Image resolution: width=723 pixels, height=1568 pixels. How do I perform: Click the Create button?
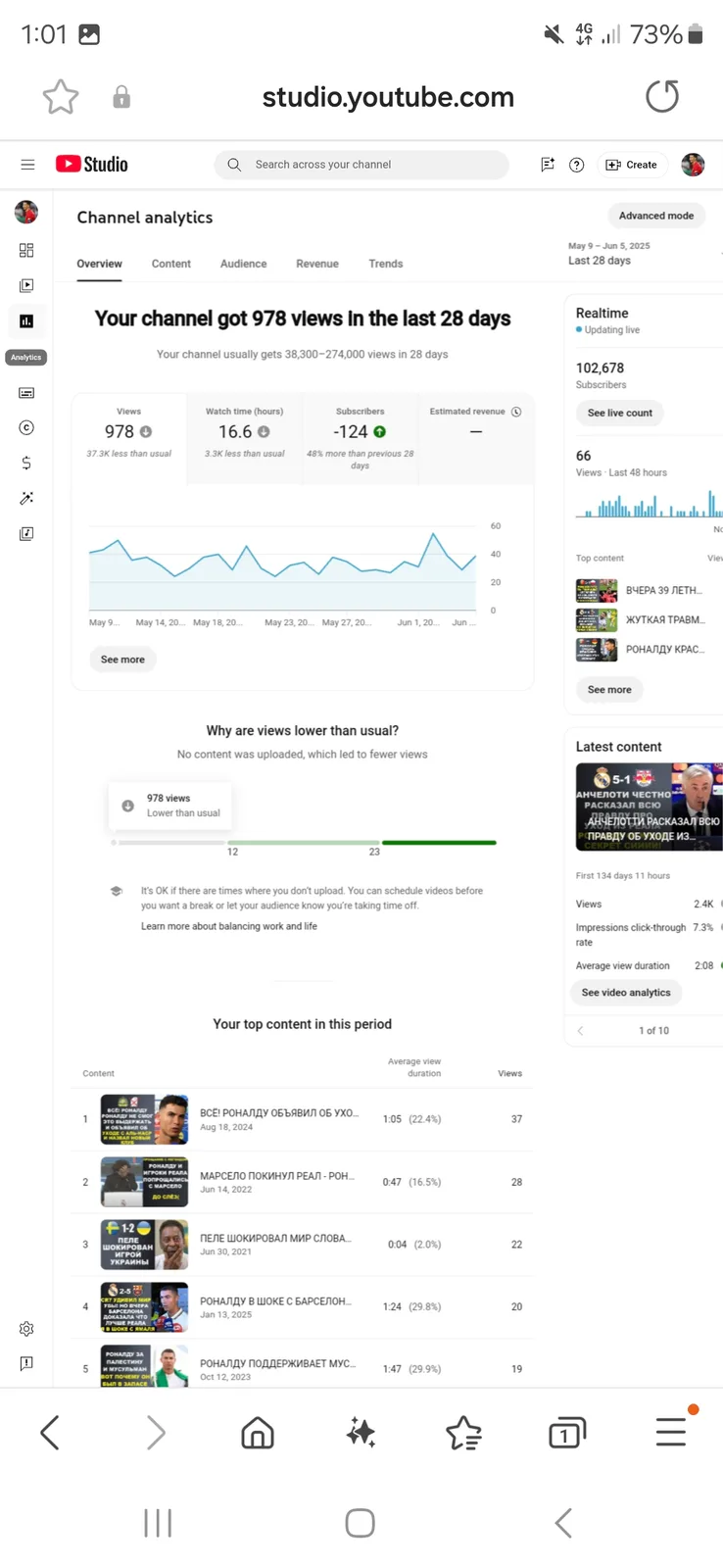(632, 165)
